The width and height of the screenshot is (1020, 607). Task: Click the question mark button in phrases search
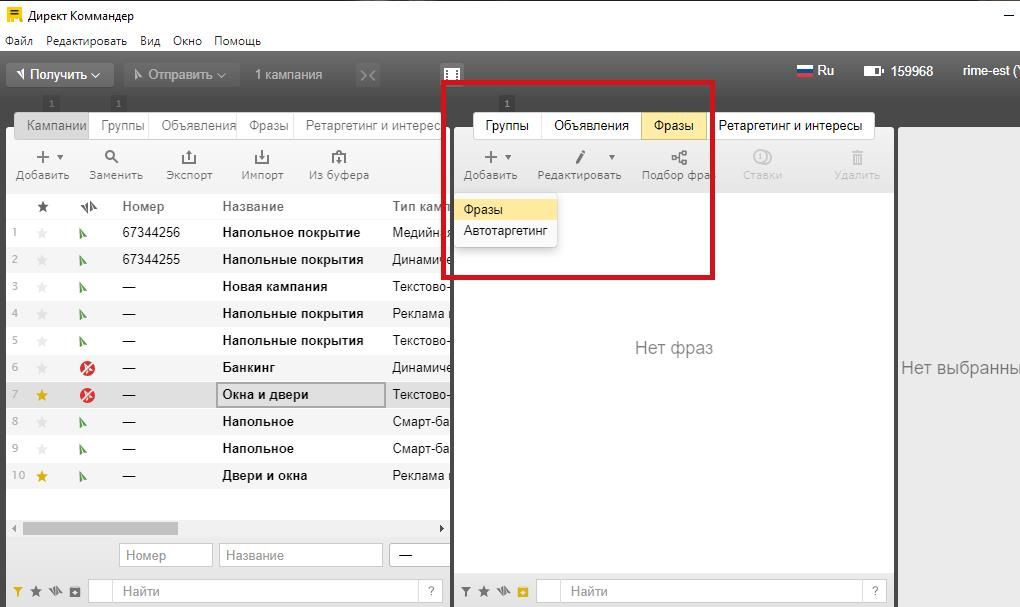tap(875, 591)
